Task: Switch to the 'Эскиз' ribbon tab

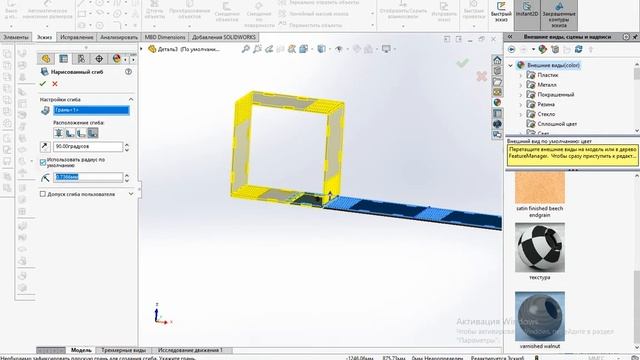Action: pos(44,37)
